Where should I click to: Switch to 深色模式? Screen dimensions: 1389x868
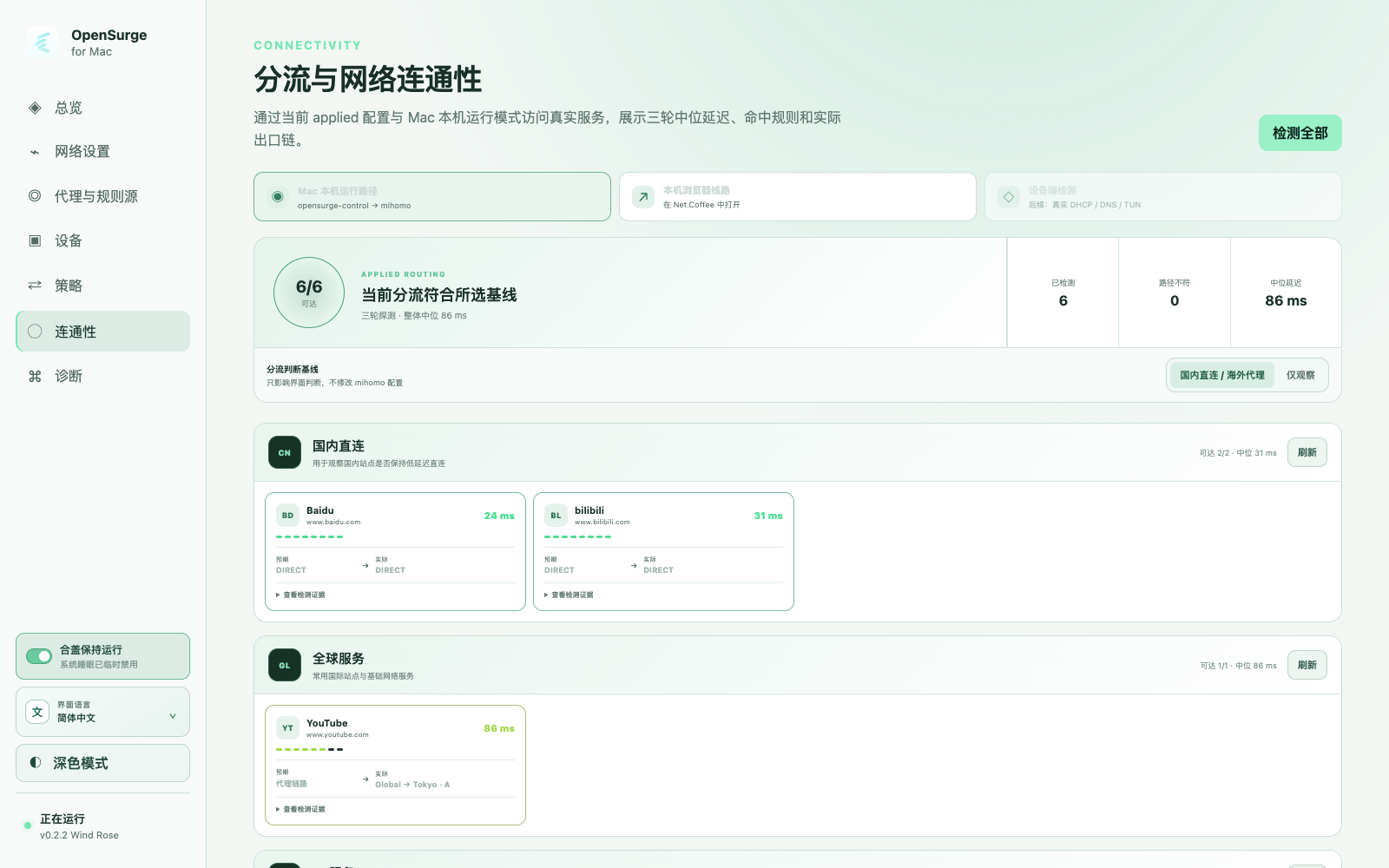(102, 763)
